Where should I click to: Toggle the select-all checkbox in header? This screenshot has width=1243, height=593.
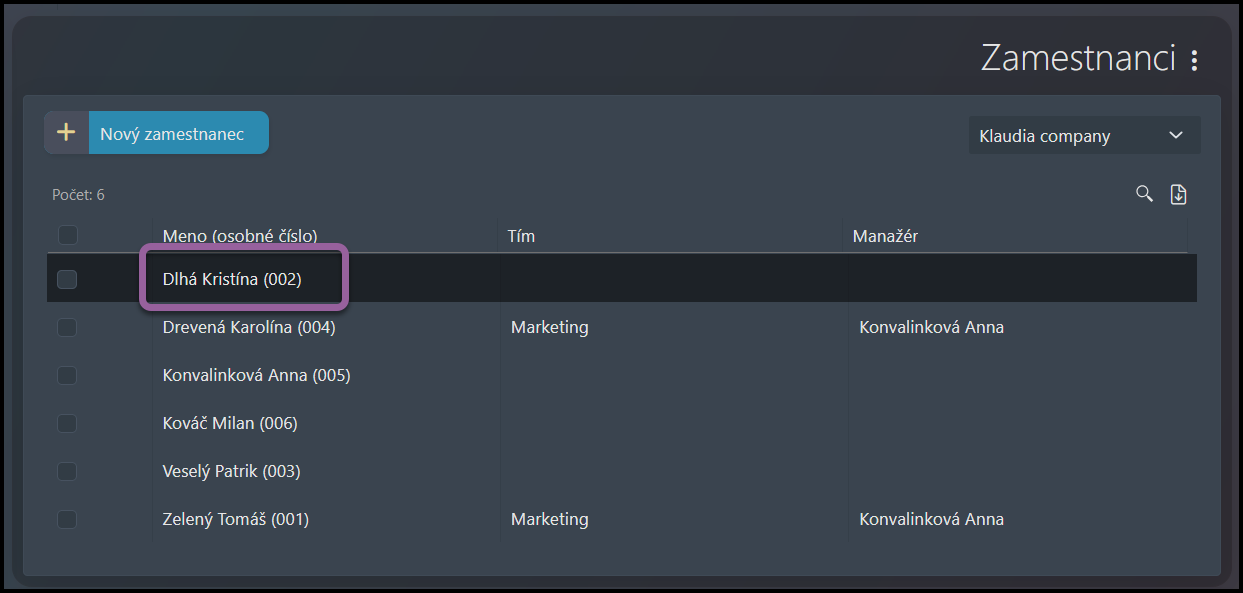coord(67,235)
